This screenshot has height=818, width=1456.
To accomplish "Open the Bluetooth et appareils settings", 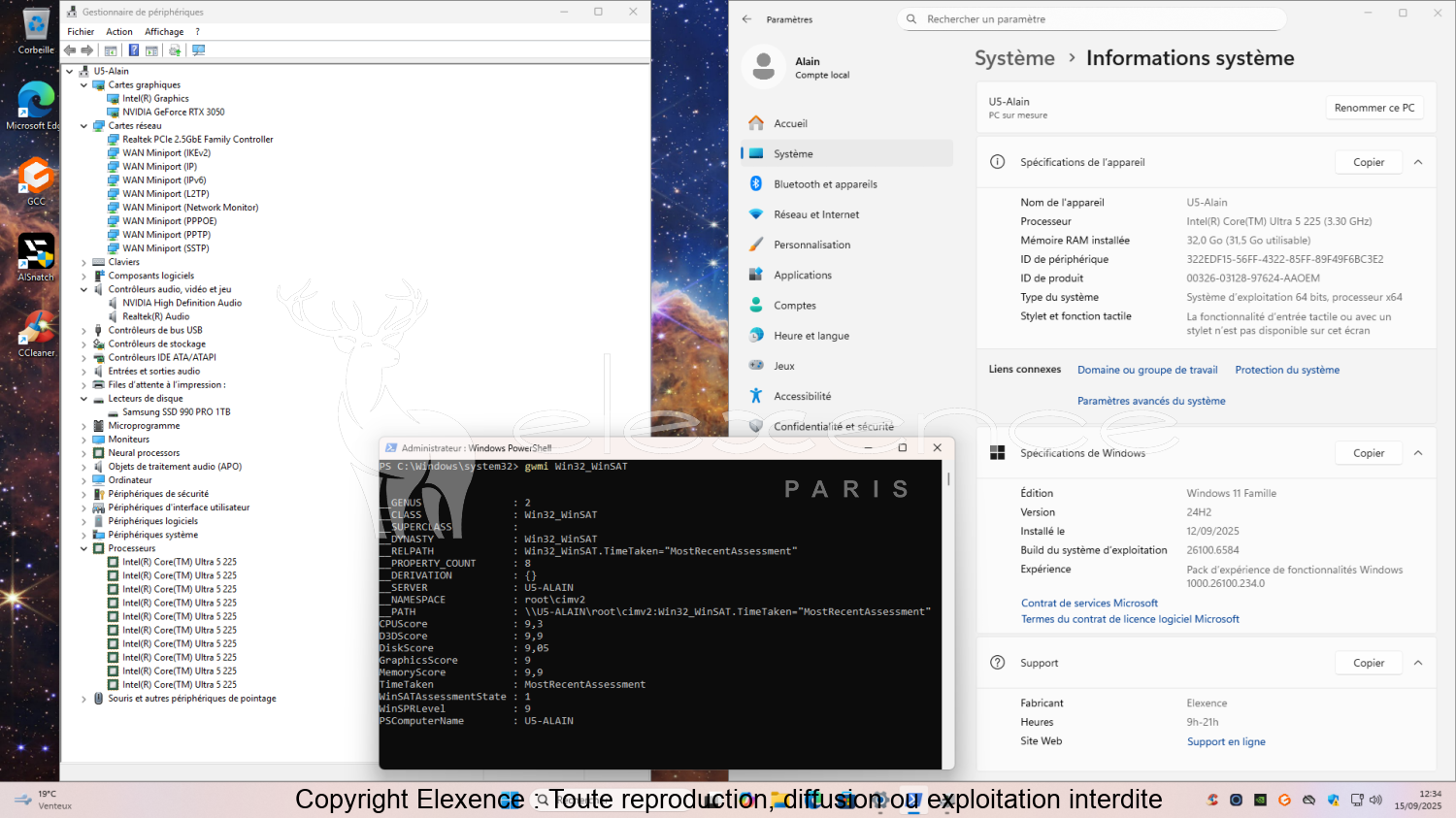I will click(825, 184).
